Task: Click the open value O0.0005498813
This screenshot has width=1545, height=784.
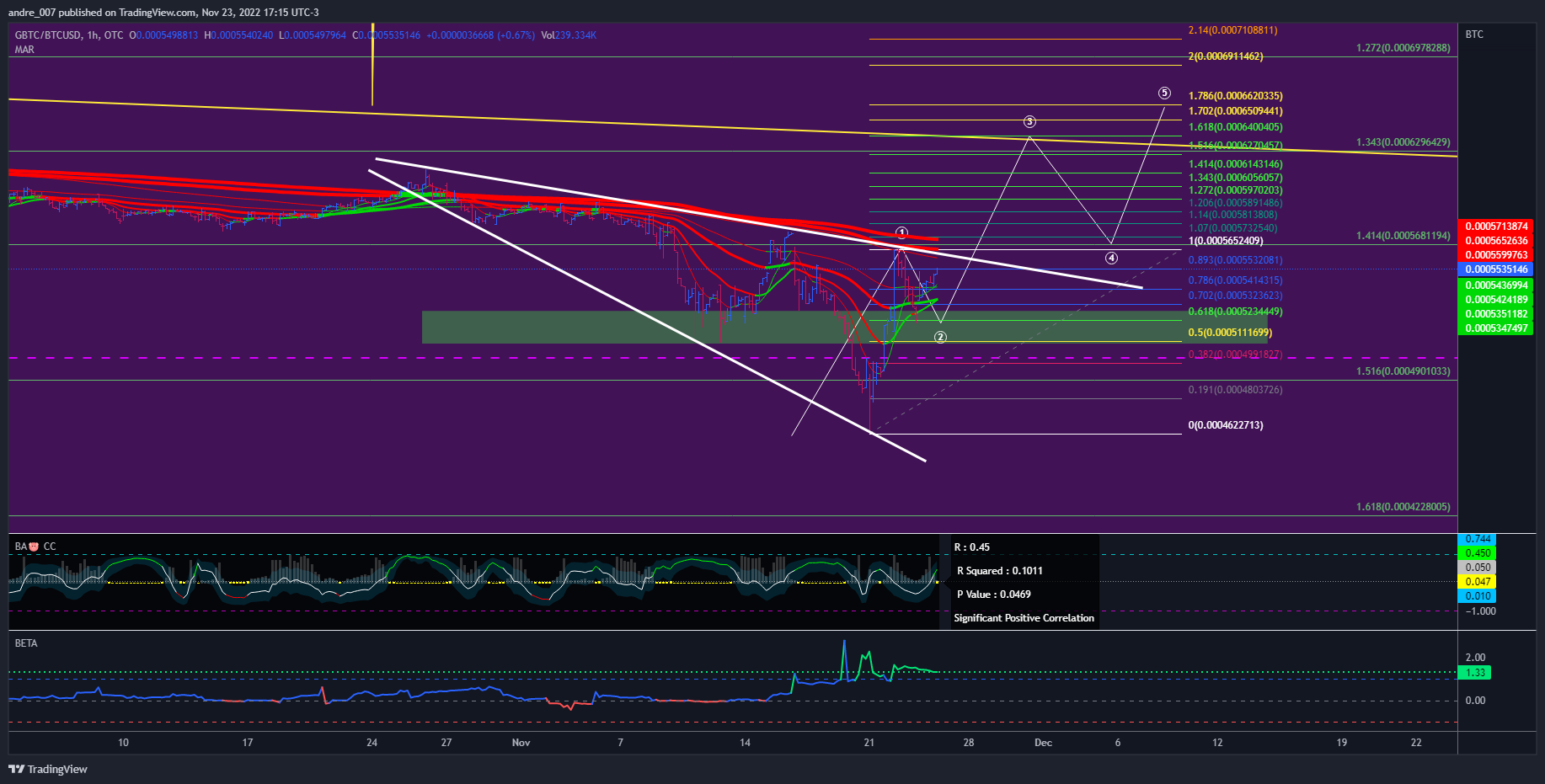Action: (x=163, y=35)
